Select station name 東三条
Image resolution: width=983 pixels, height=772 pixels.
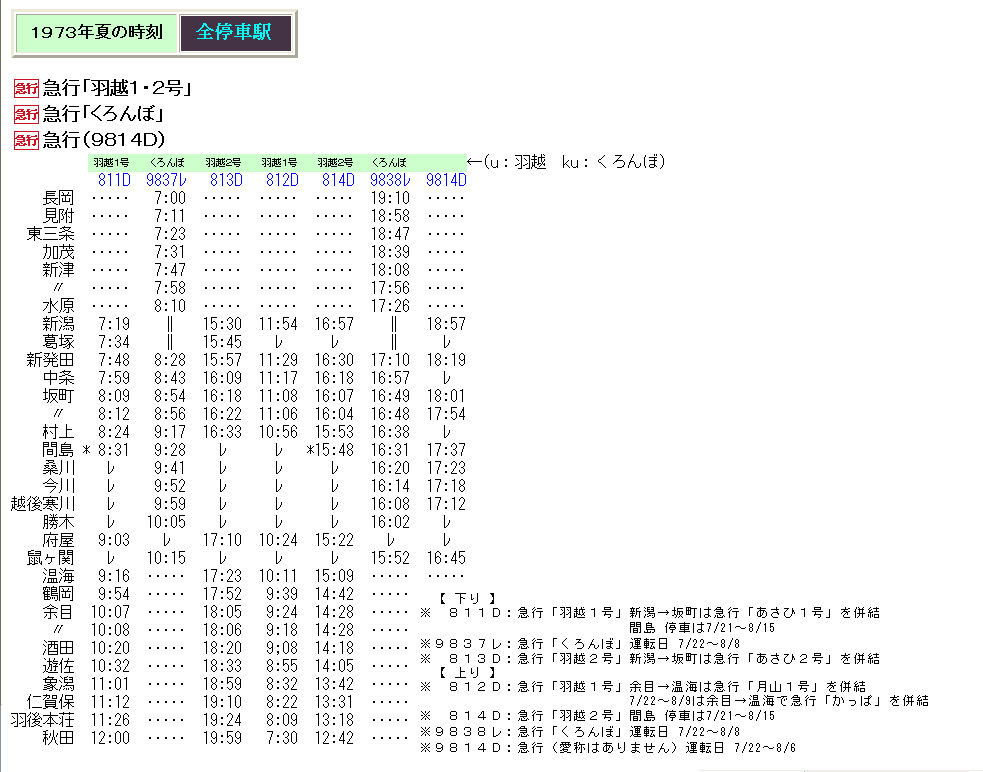[x=50, y=234]
